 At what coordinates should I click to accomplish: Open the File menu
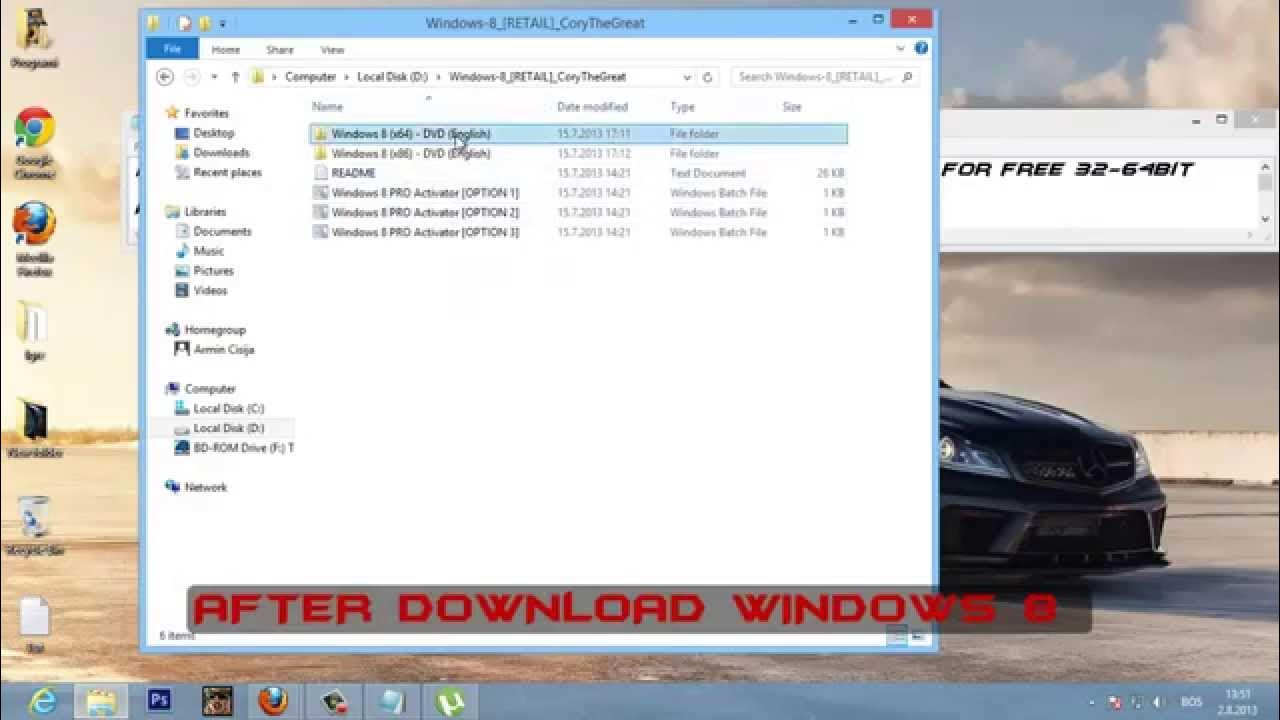172,49
